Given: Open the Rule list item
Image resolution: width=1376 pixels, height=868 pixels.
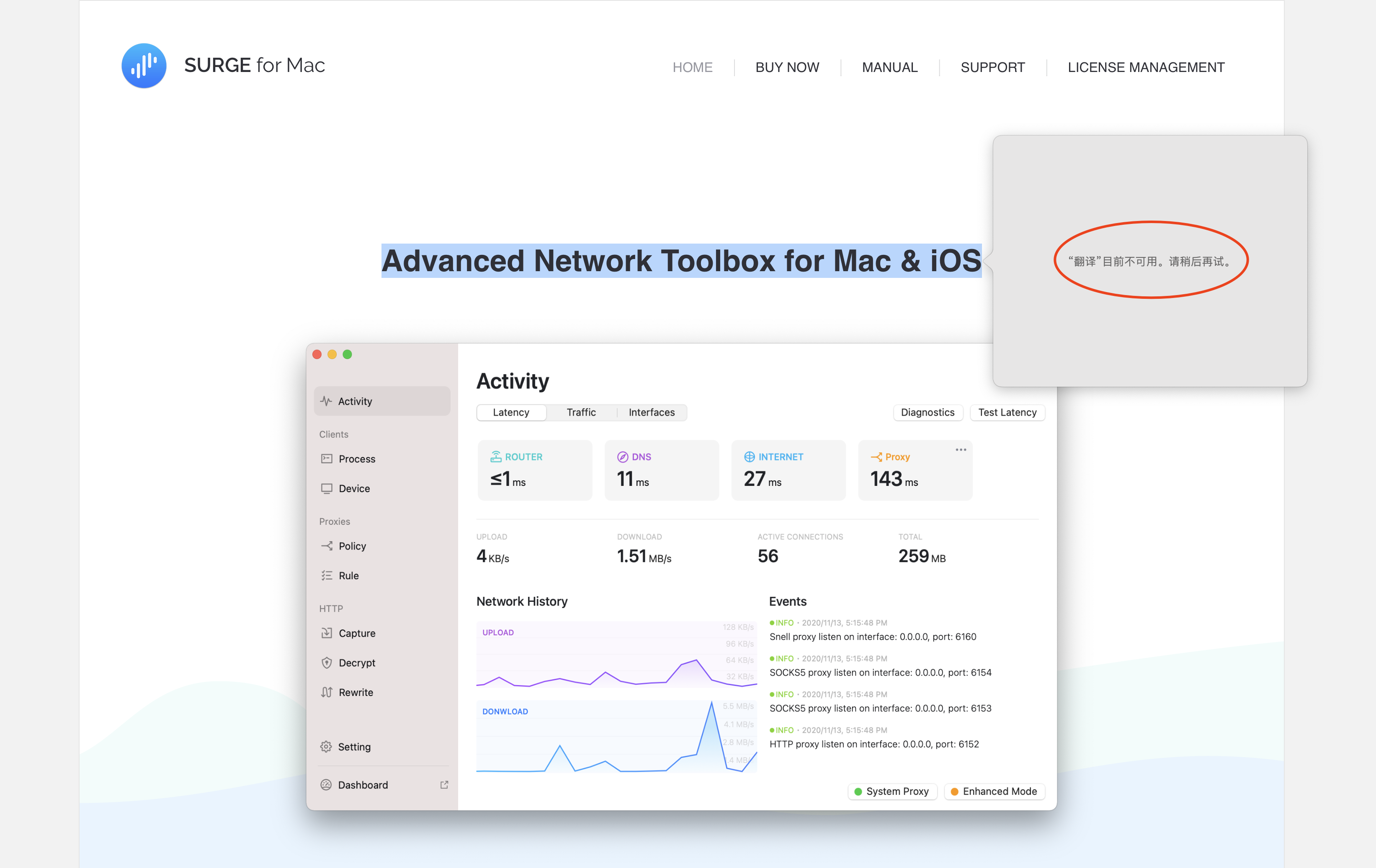Looking at the screenshot, I should (348, 575).
